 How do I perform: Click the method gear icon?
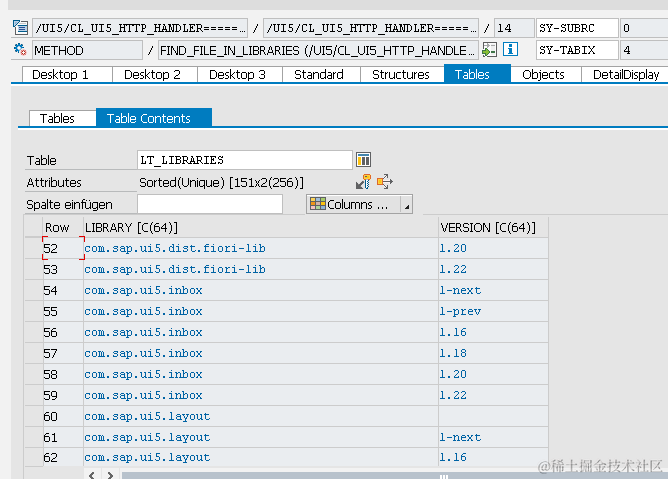(x=20, y=49)
